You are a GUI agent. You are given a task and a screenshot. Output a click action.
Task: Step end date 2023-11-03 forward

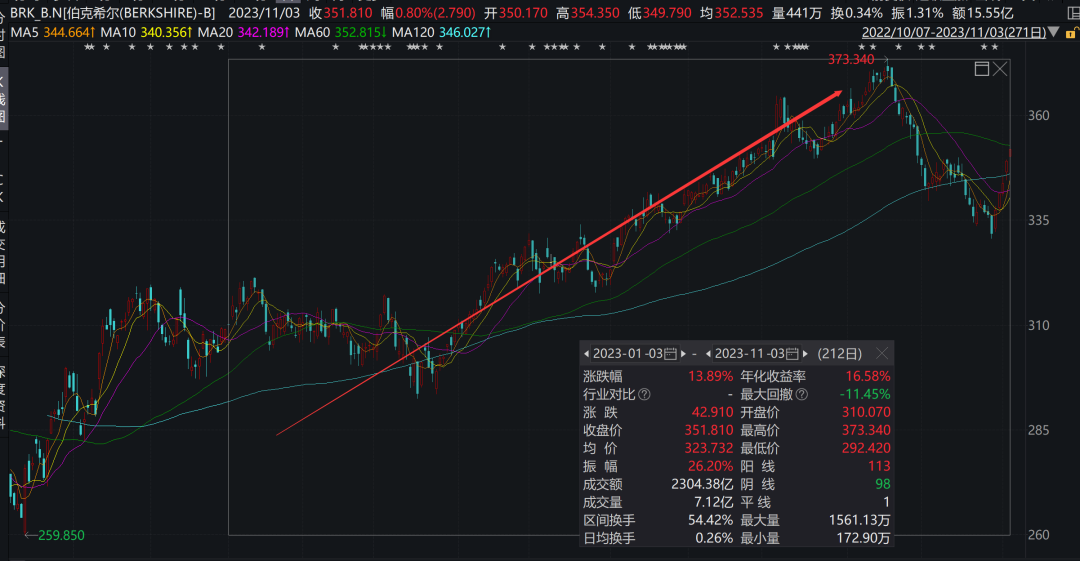click(x=805, y=354)
